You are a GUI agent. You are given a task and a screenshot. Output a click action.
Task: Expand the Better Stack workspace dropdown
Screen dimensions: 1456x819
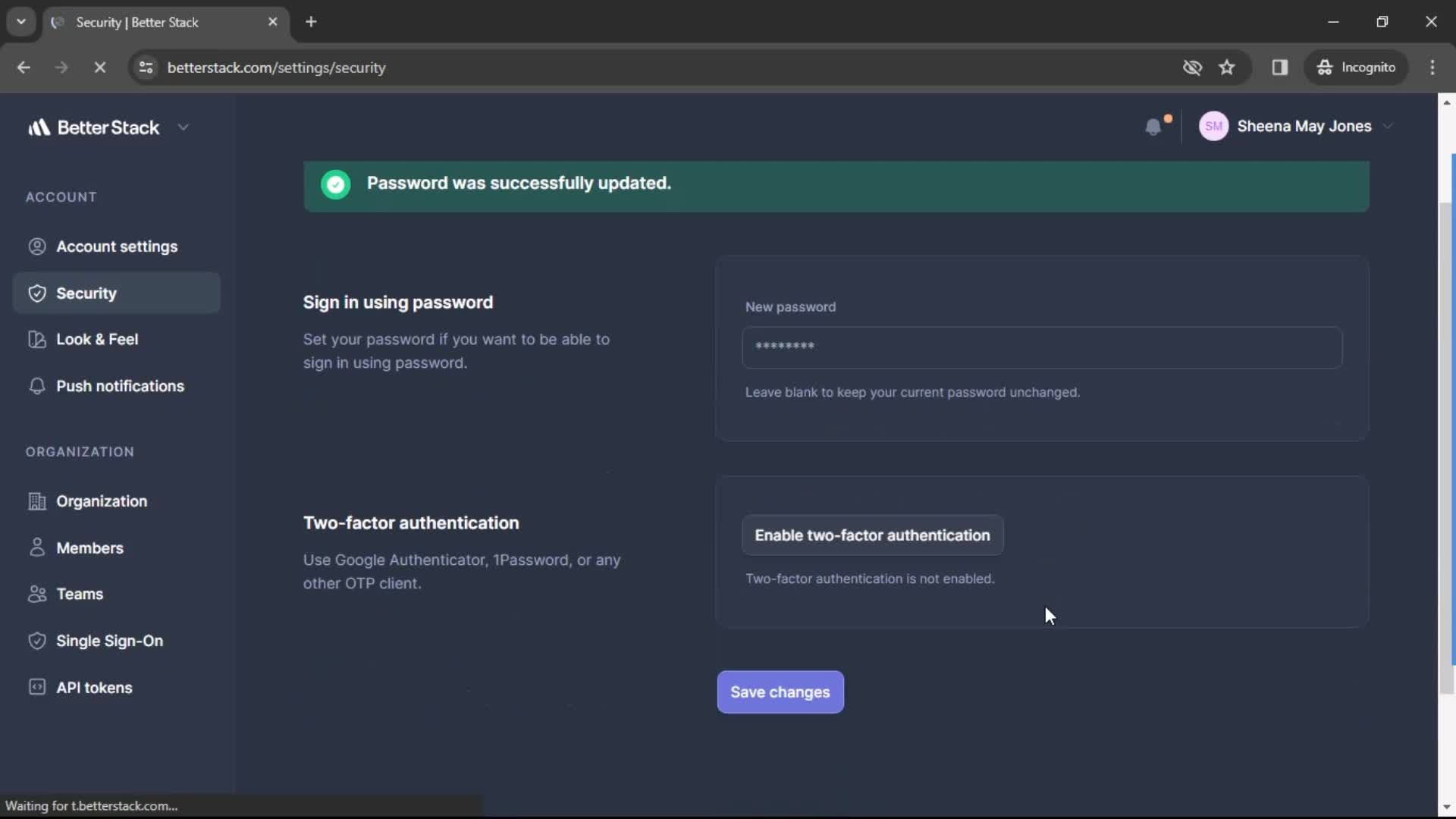183,126
